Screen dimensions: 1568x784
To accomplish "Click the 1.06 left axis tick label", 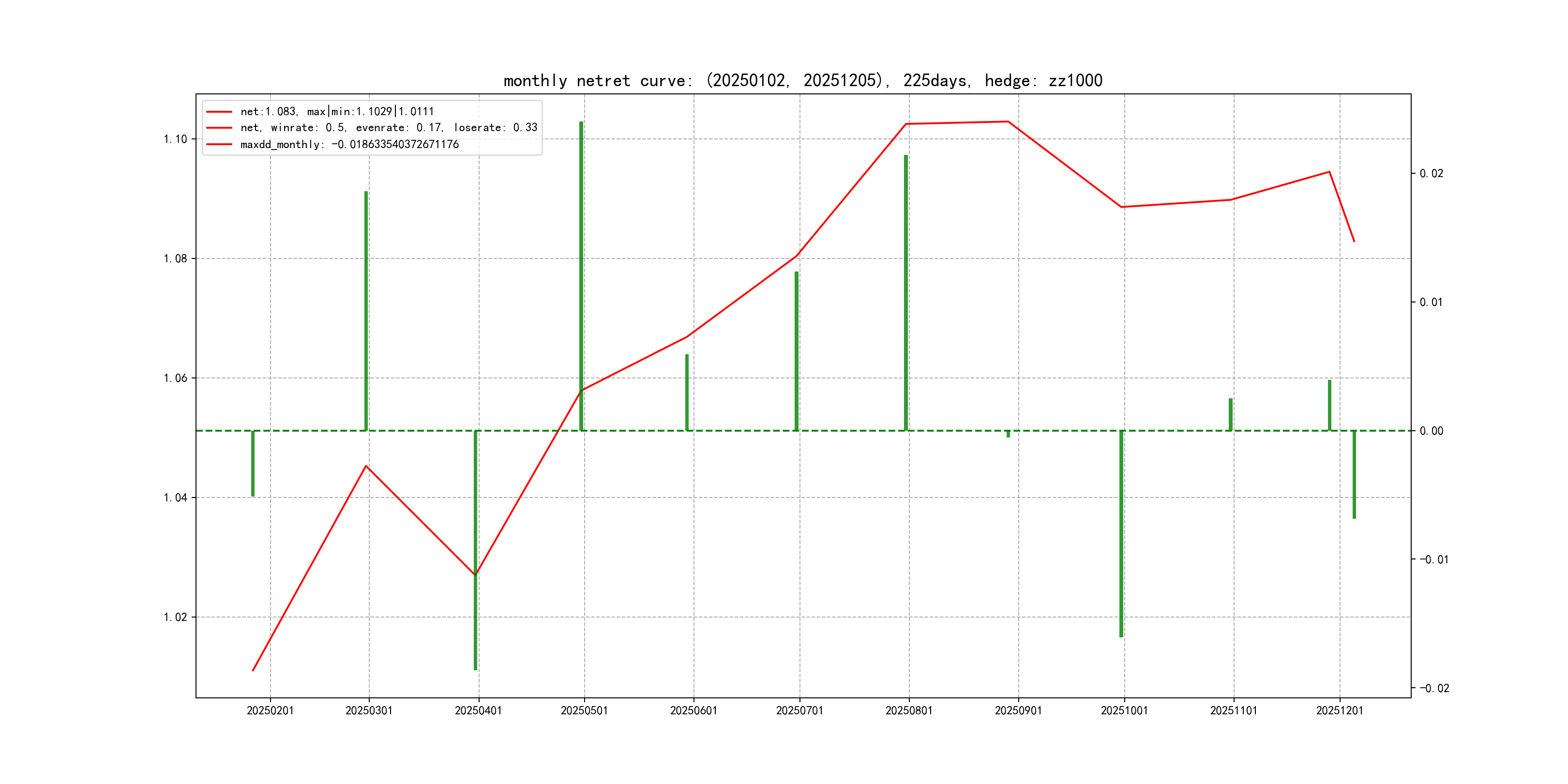I will tap(175, 378).
